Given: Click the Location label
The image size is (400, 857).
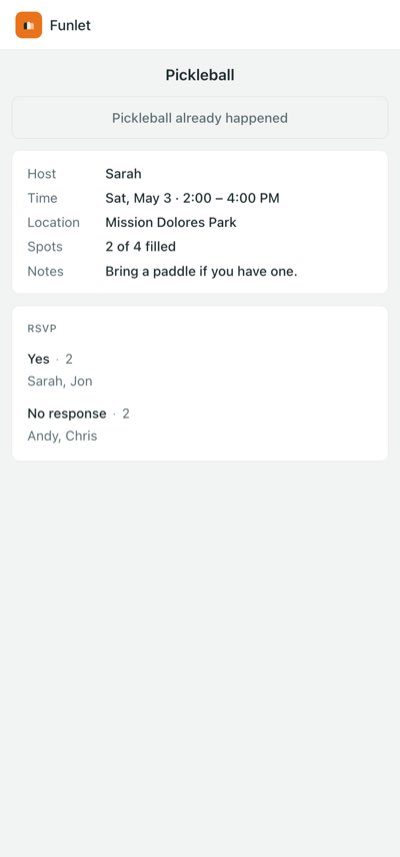Looking at the screenshot, I should pyautogui.click(x=54, y=222).
